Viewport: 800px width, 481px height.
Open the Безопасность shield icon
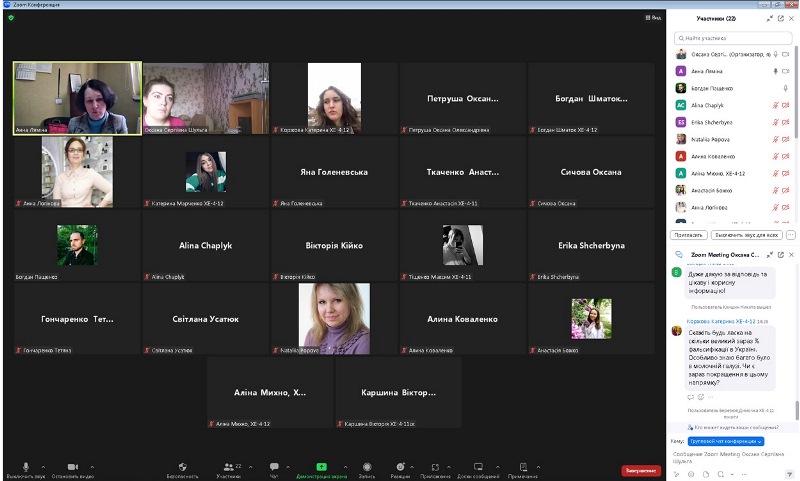click(x=182, y=468)
